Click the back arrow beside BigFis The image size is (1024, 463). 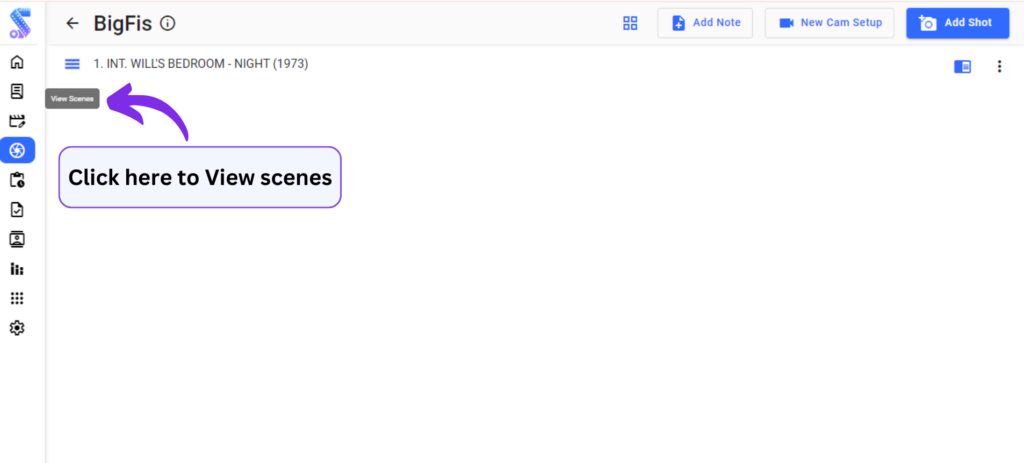(72, 23)
